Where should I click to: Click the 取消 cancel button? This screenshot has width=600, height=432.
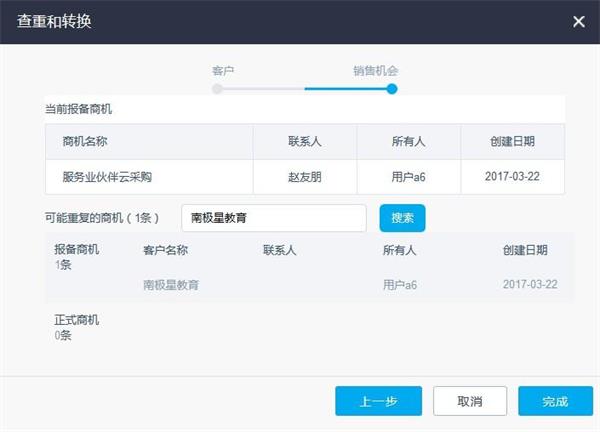point(470,401)
